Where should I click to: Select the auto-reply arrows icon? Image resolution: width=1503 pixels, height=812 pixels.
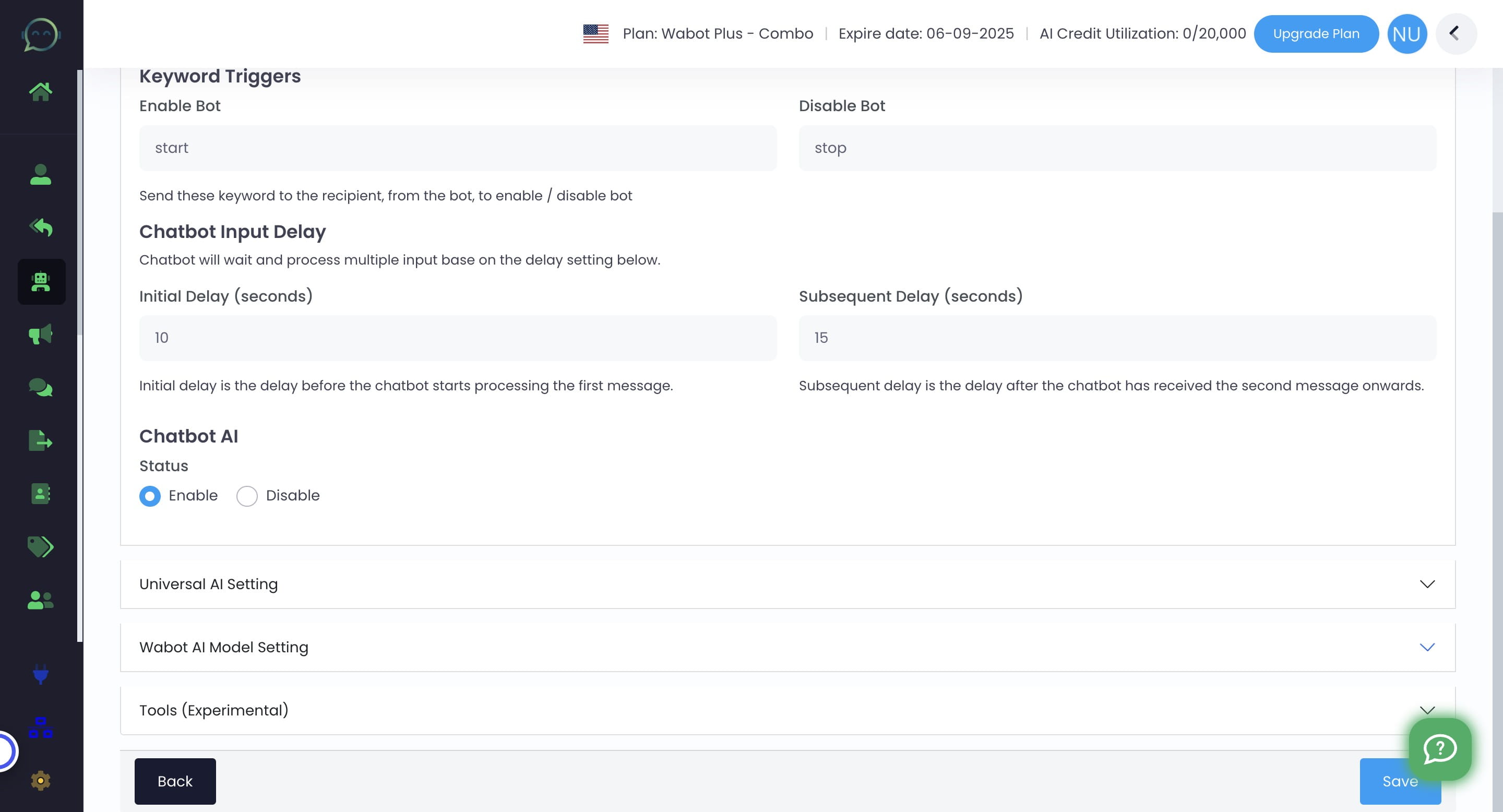tap(42, 228)
